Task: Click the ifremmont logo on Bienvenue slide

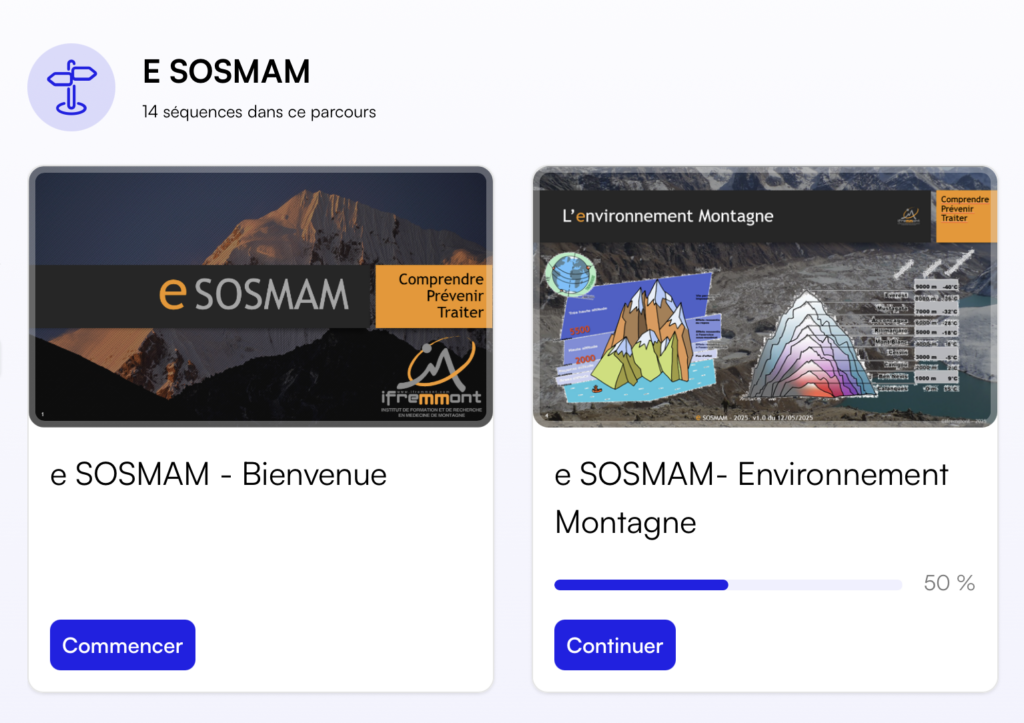Action: point(432,380)
